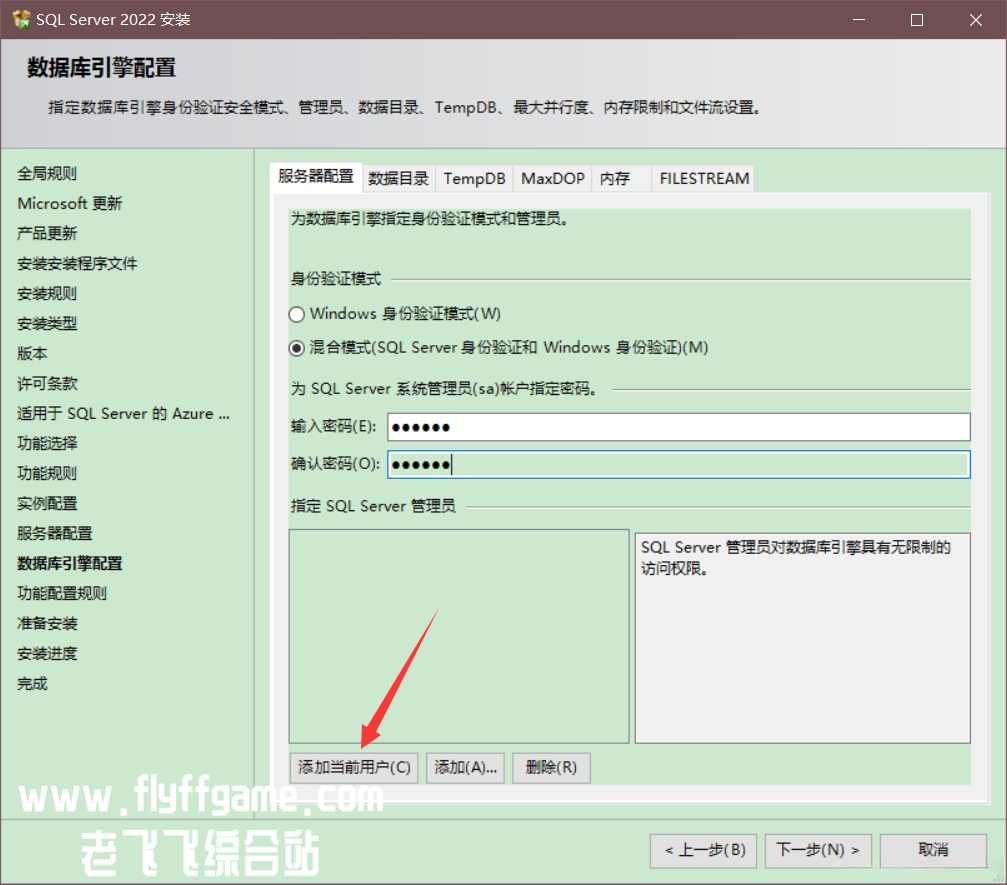
Task: Click the 删除(R) button
Action: [x=551, y=767]
